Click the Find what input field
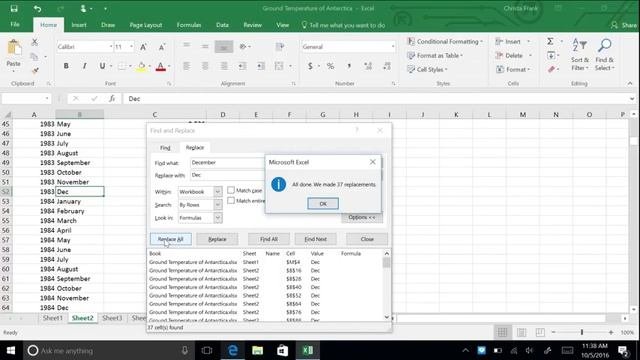This screenshot has width=640, height=360. (227, 162)
